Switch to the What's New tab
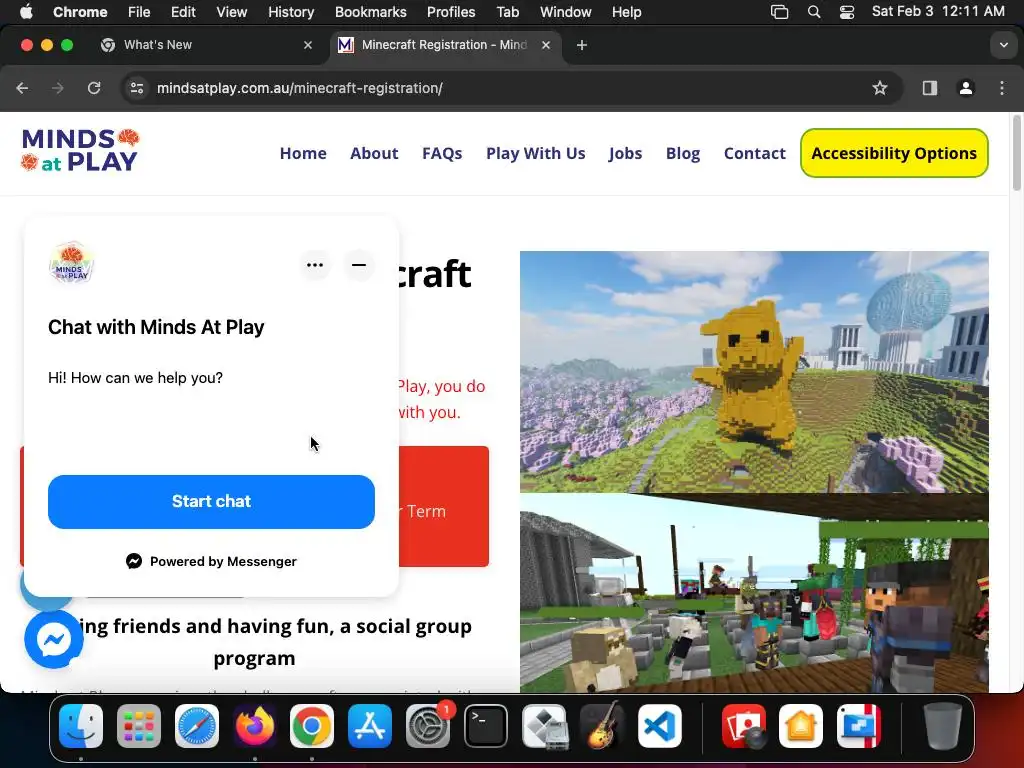 click(208, 45)
